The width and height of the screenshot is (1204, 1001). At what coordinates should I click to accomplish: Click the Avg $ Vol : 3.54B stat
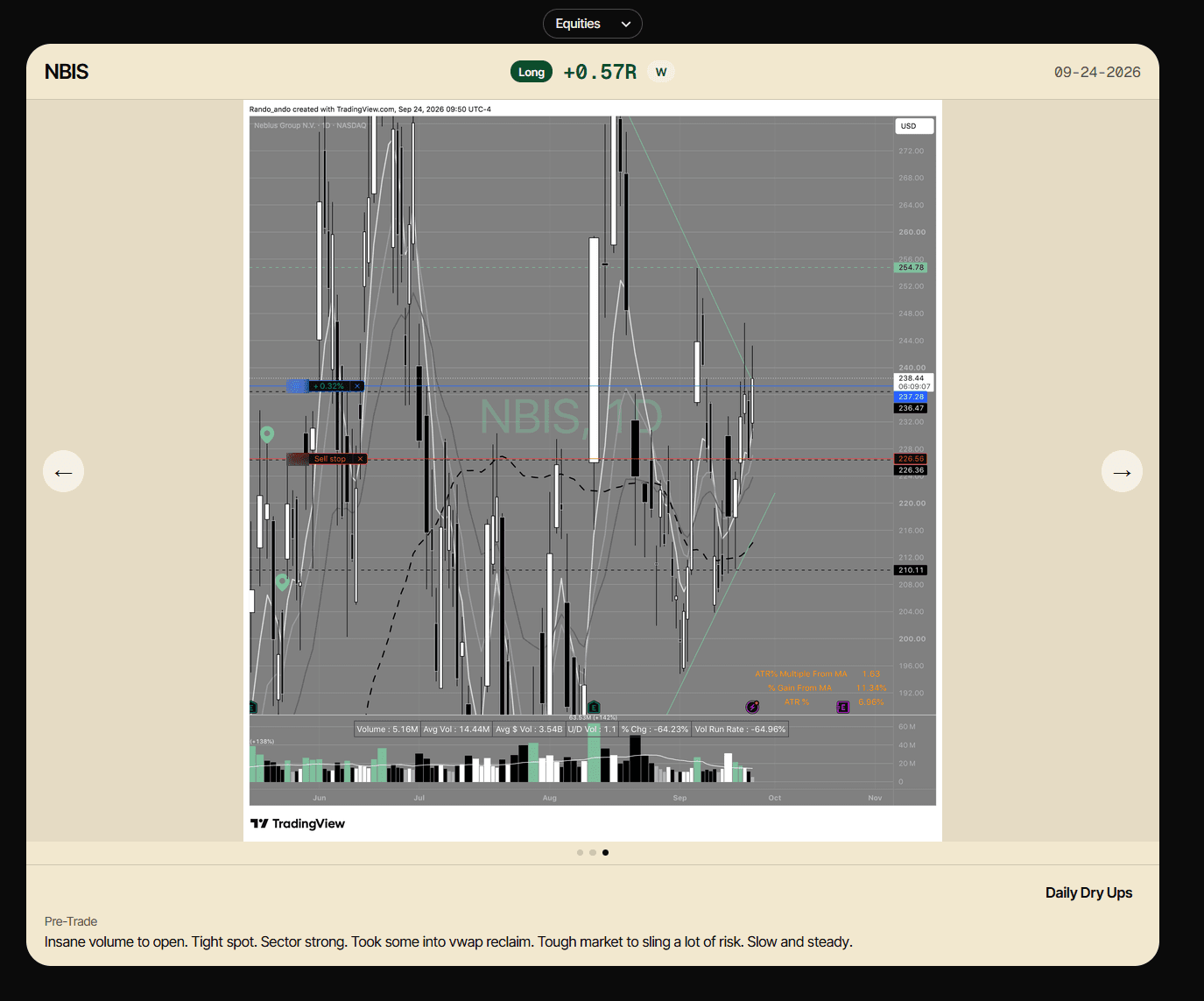(x=529, y=729)
